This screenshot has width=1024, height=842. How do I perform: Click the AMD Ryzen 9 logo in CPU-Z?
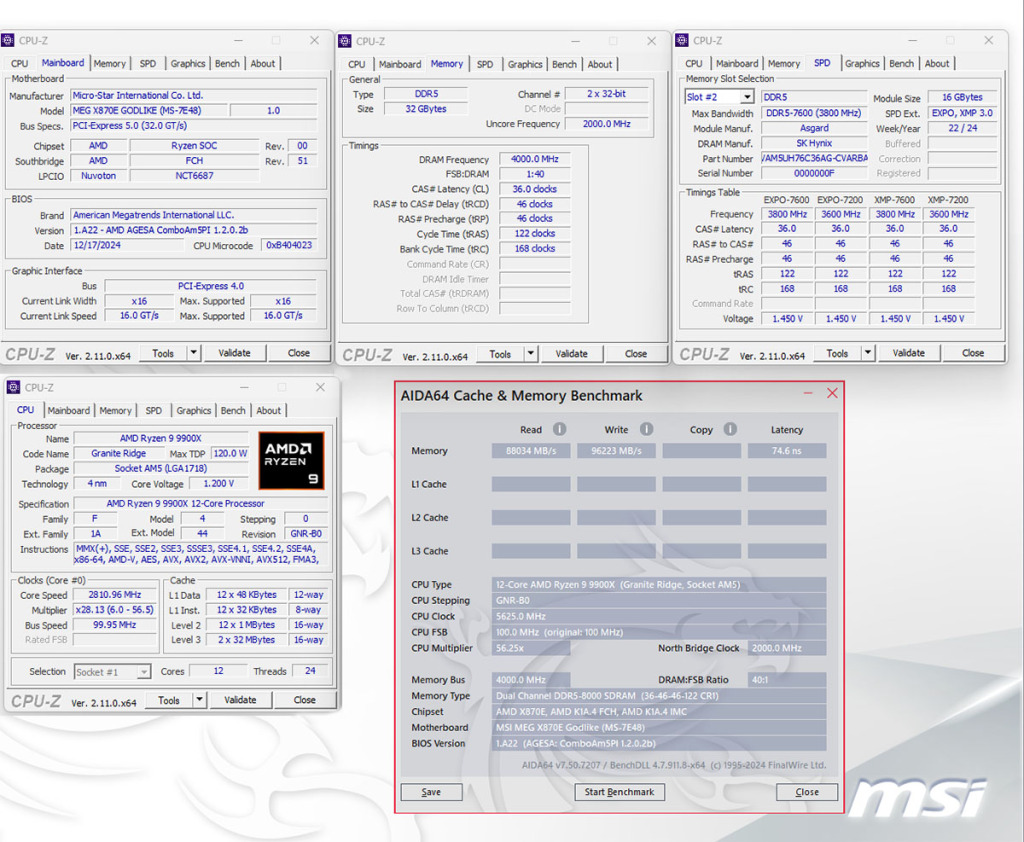pyautogui.click(x=291, y=461)
